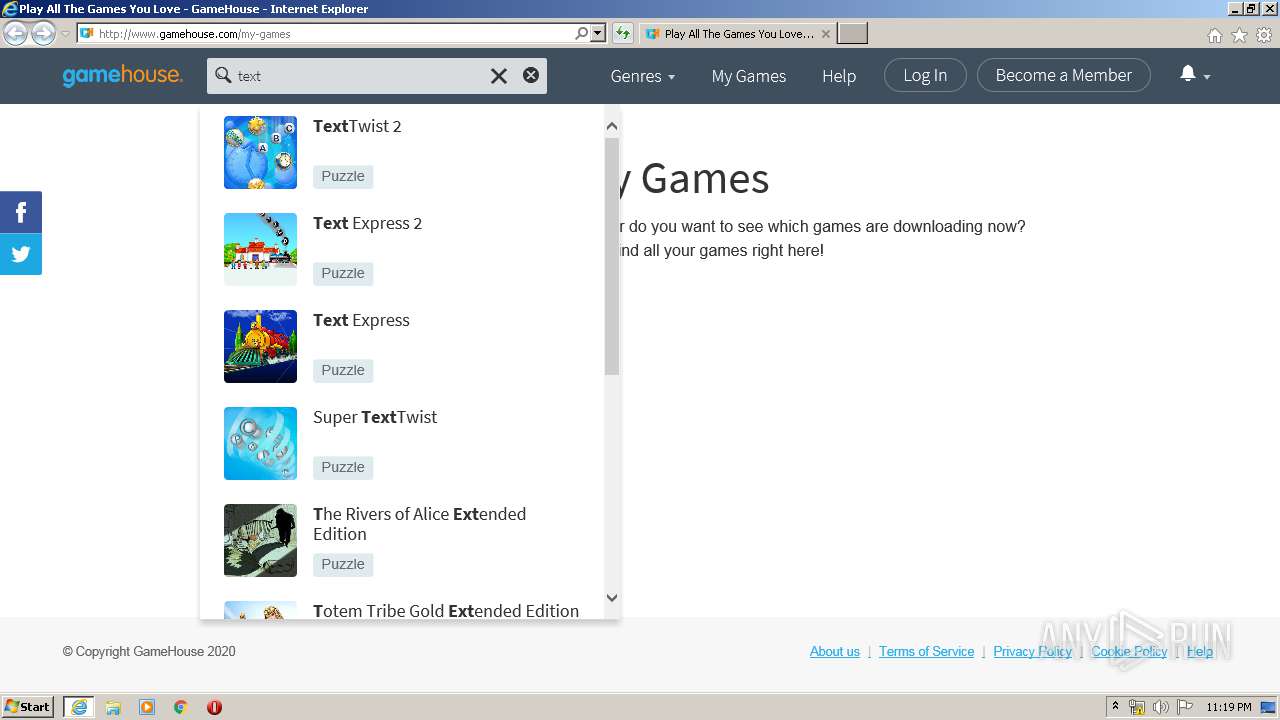Open the Terms of Service footer link
The image size is (1280, 720).
[x=926, y=651]
